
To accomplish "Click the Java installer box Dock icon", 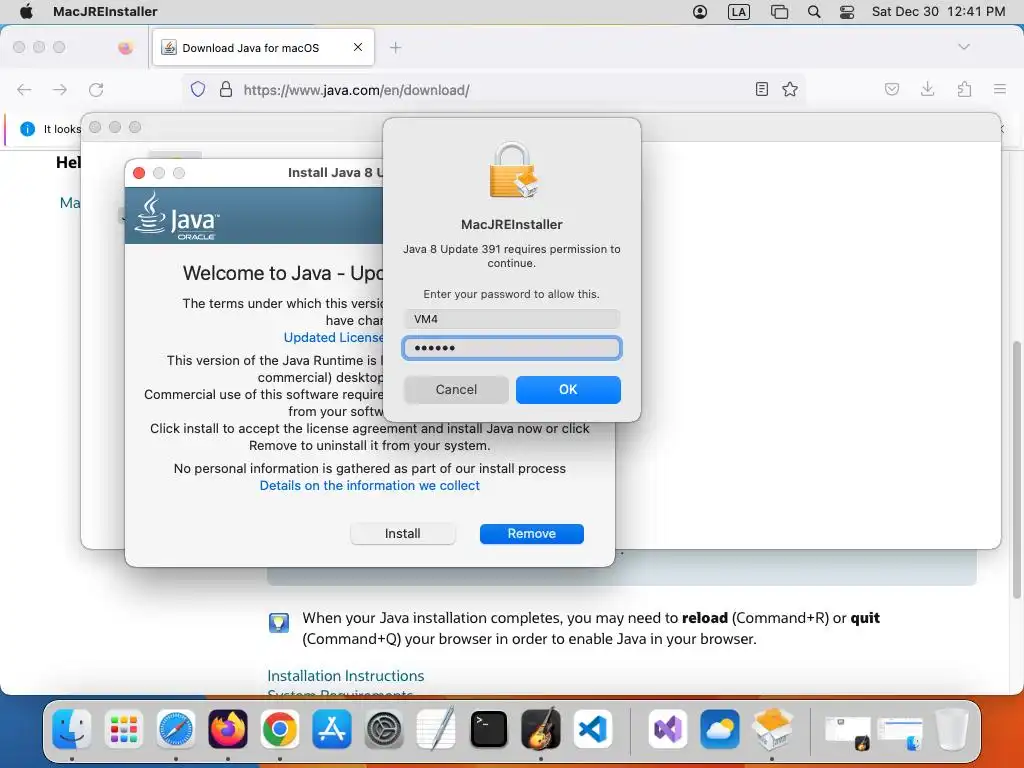I will click(772, 728).
